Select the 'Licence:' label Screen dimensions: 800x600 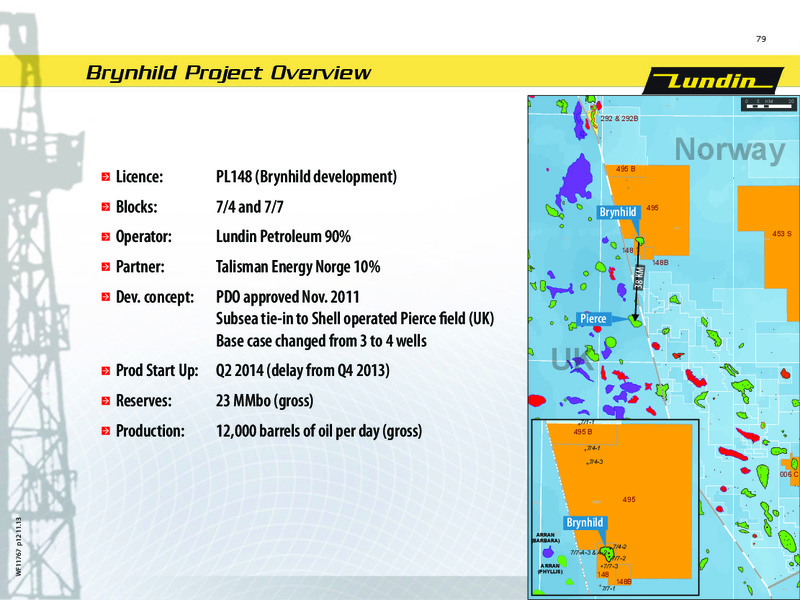click(x=139, y=177)
